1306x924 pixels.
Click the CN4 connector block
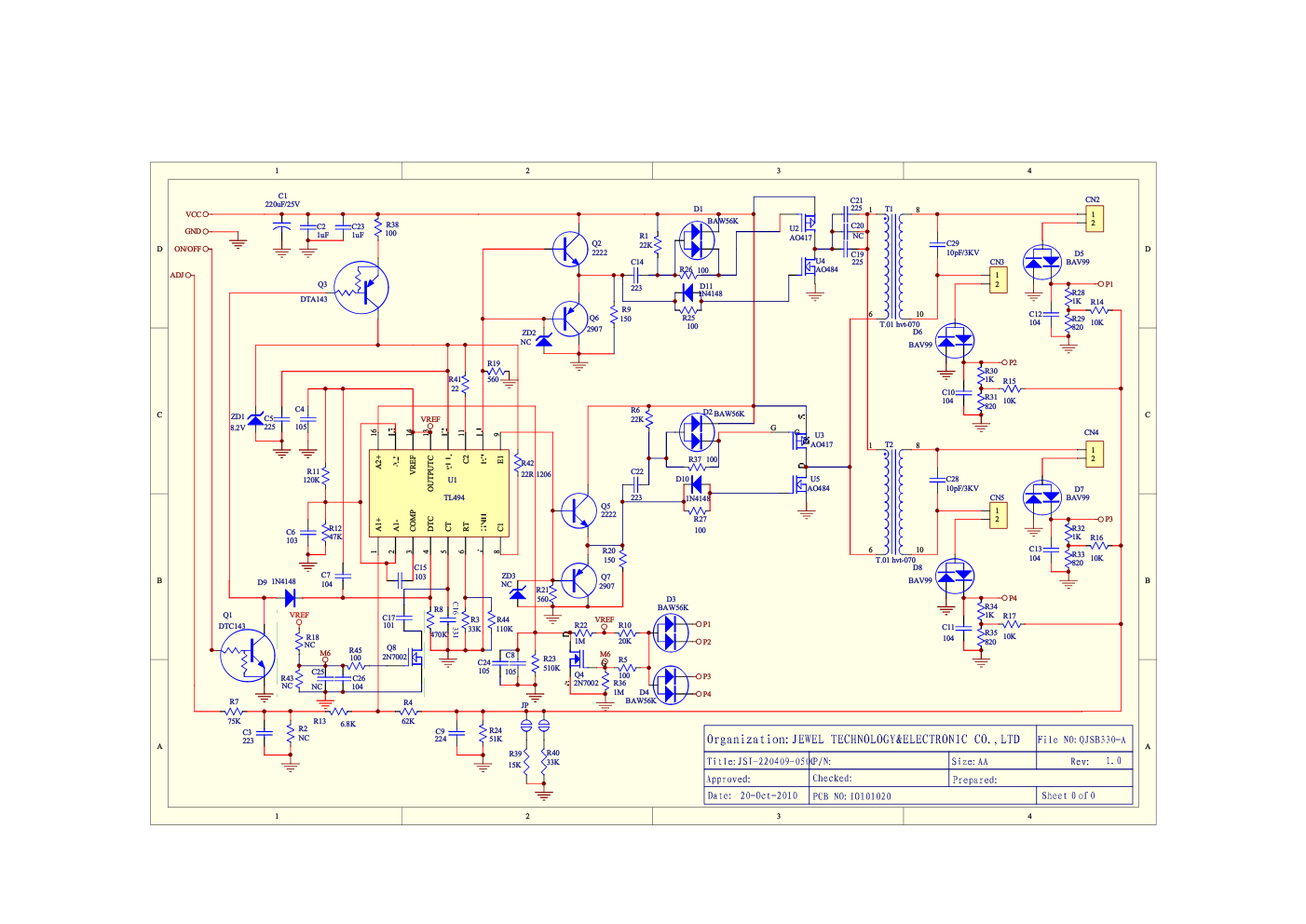pyautogui.click(x=1095, y=454)
